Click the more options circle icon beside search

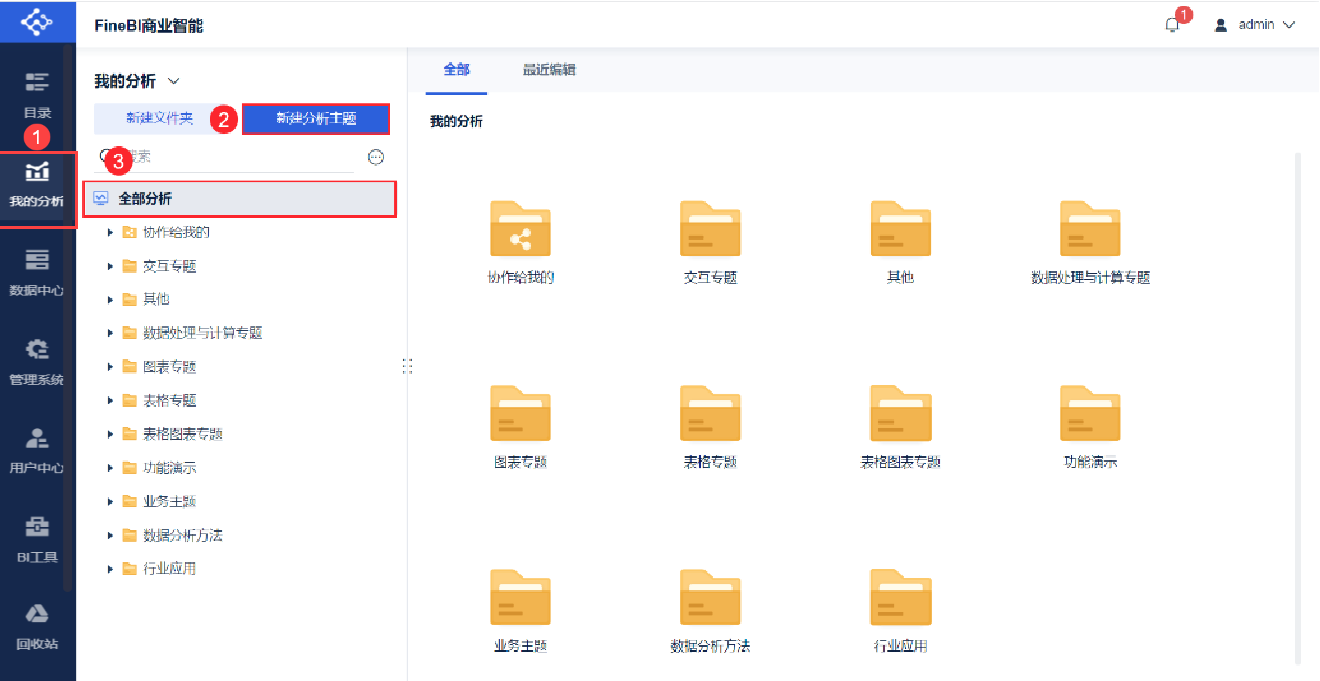pyautogui.click(x=376, y=157)
